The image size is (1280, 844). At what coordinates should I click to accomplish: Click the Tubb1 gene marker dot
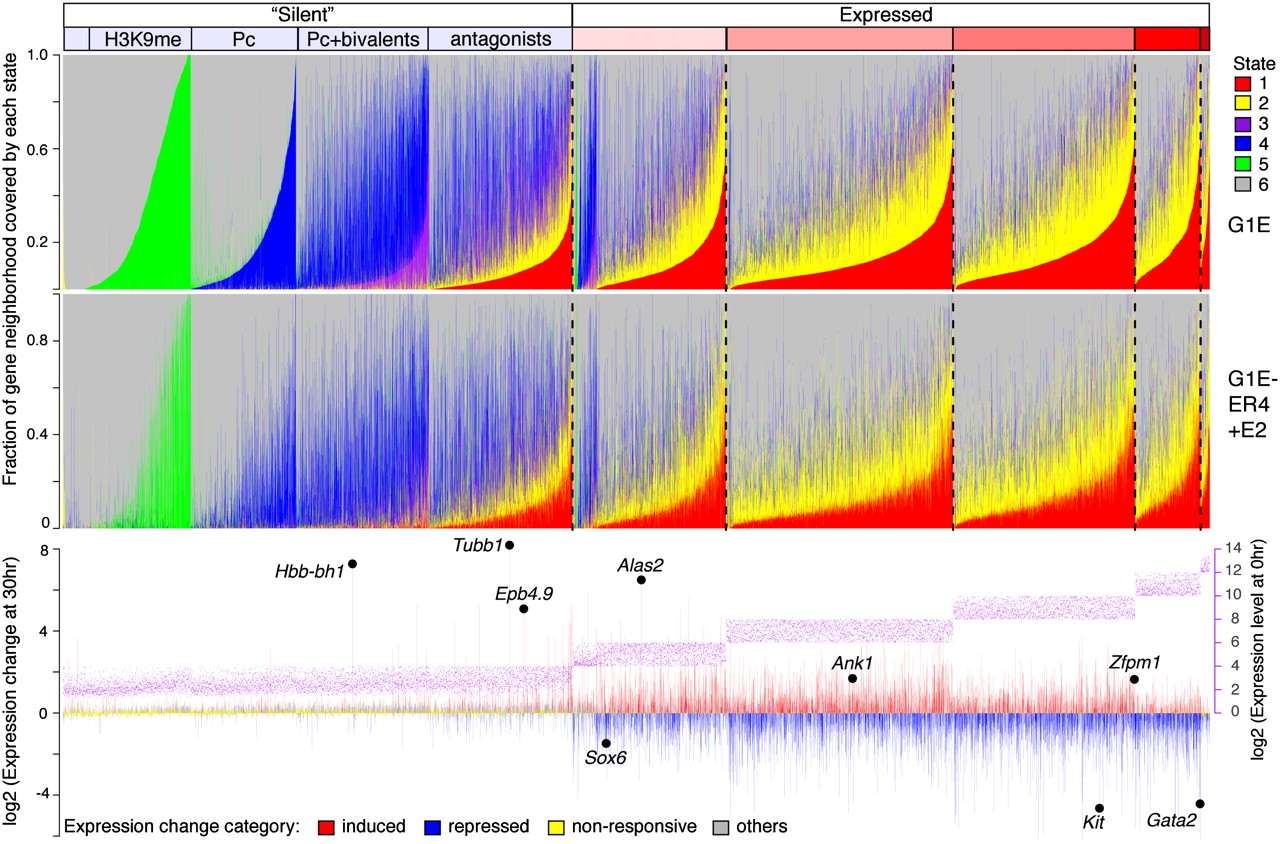pos(509,545)
